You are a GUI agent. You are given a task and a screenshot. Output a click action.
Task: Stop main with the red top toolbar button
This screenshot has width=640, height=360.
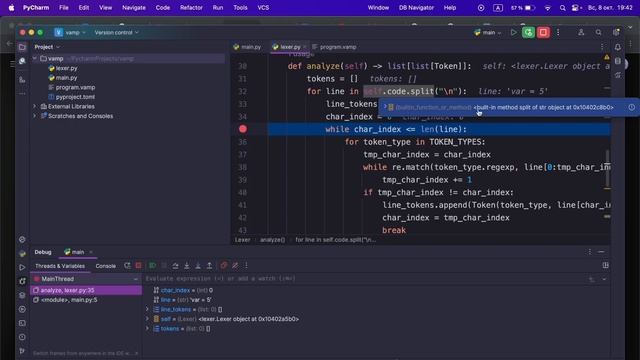pos(543,32)
